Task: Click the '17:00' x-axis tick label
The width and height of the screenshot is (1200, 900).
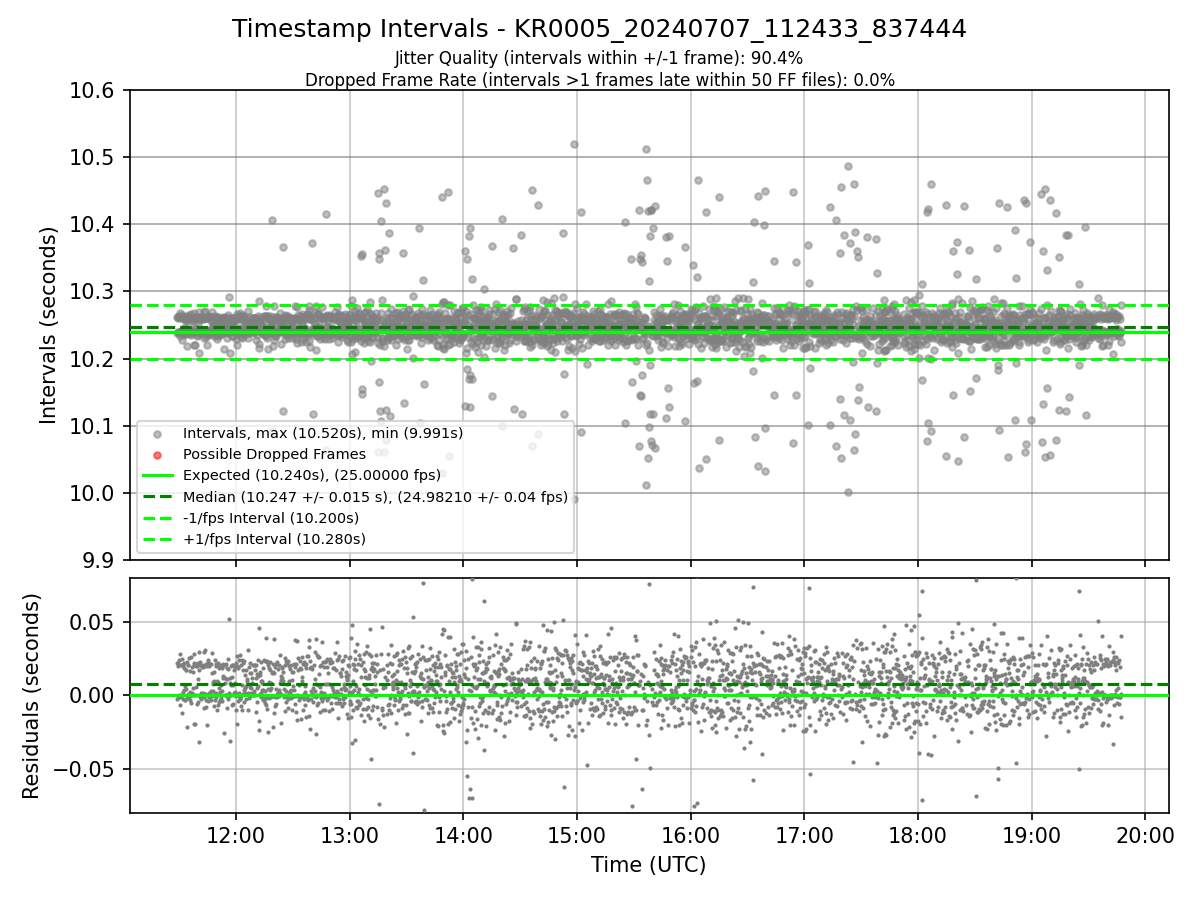Action: pyautogui.click(x=804, y=836)
